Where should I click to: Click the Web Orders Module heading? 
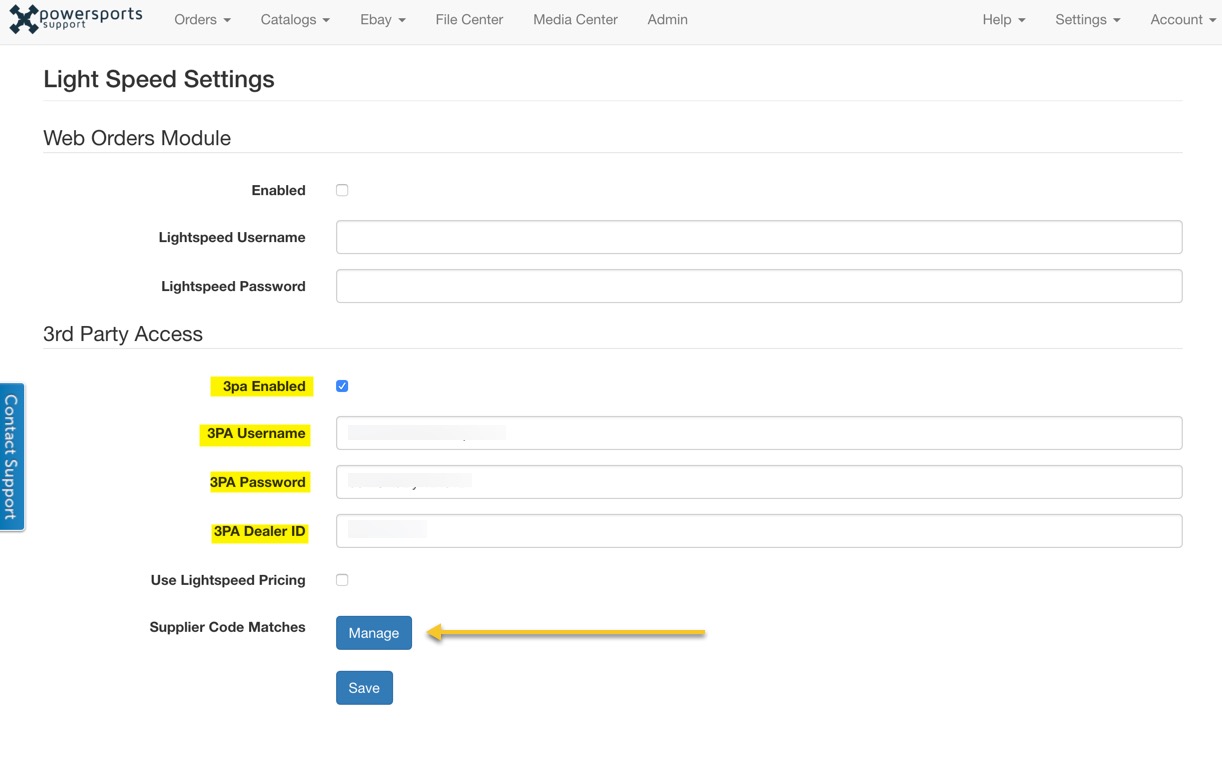(x=137, y=138)
